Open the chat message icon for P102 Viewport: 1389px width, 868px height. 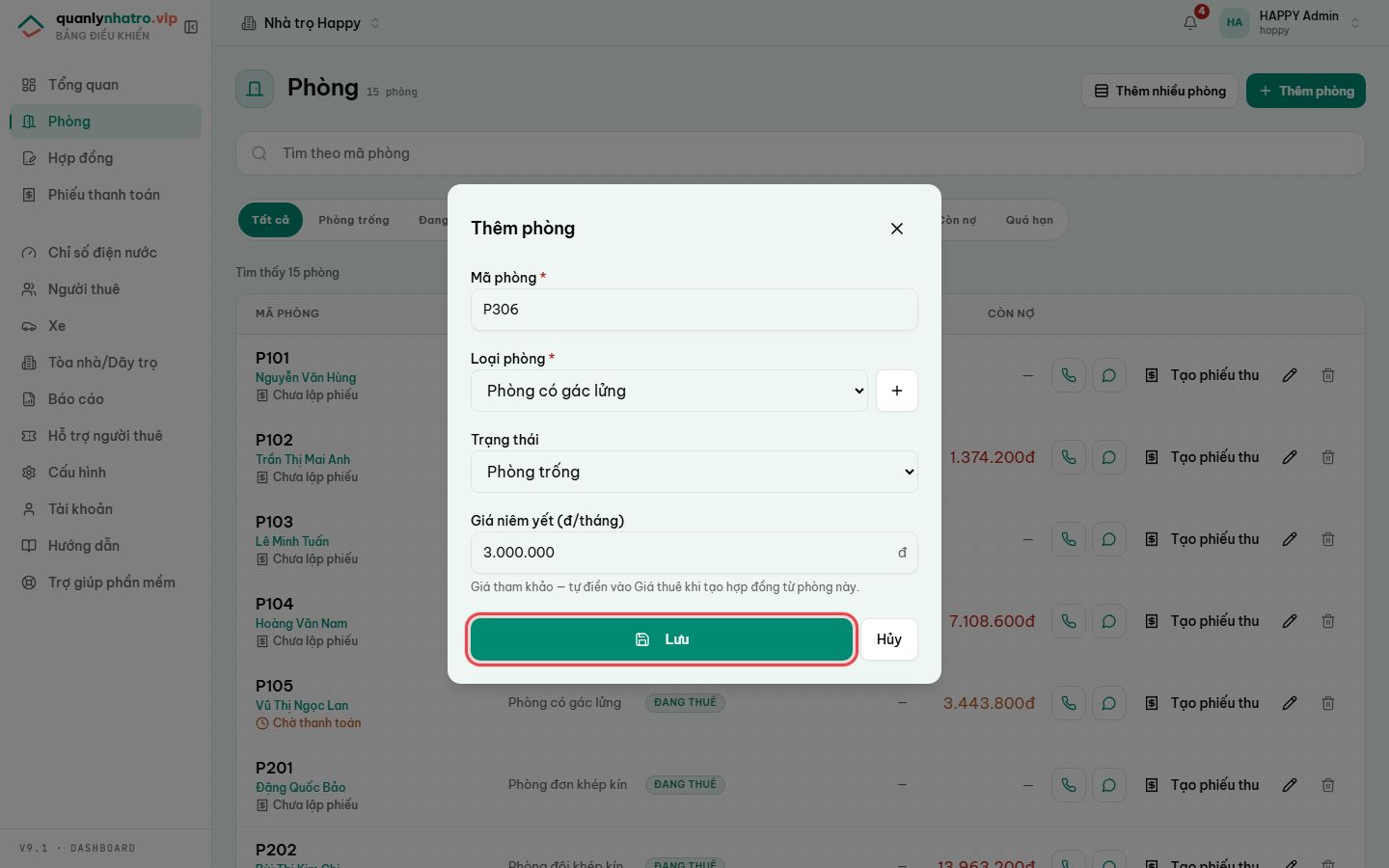point(1109,457)
